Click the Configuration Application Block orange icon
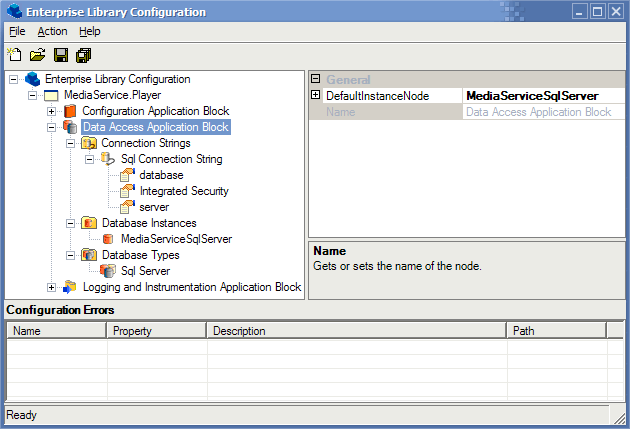 pyautogui.click(x=70, y=111)
